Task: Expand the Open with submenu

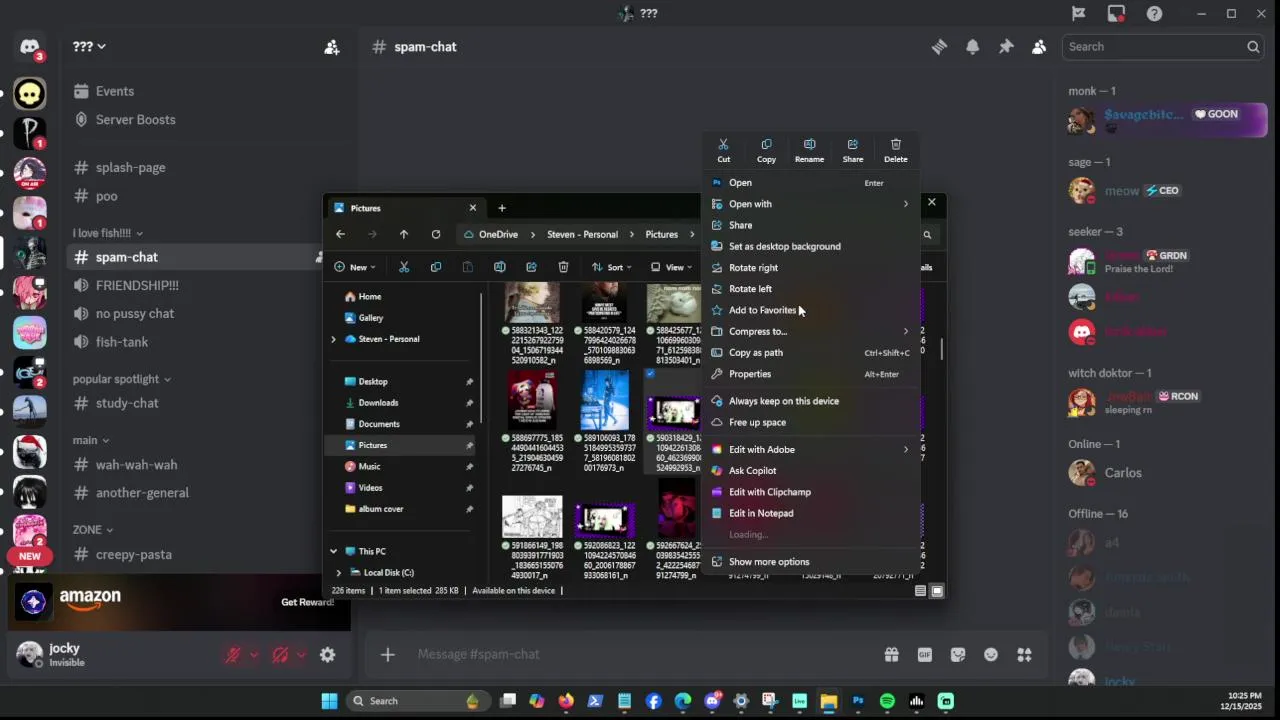Action: (812, 204)
